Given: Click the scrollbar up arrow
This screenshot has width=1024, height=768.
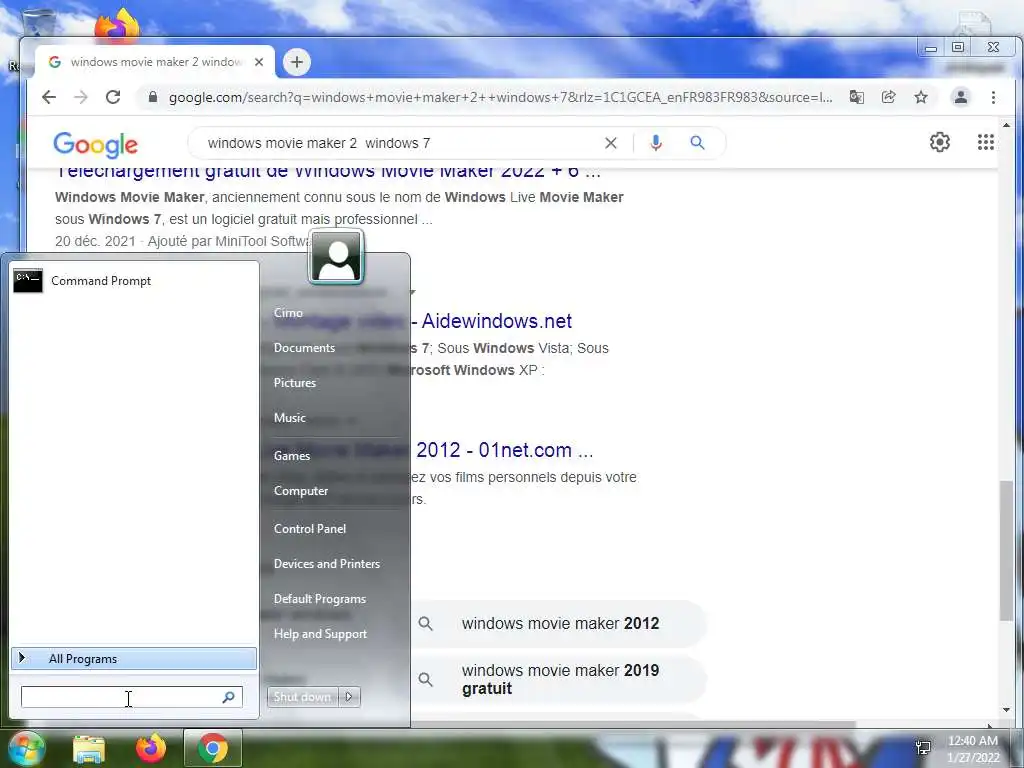Looking at the screenshot, I should (1006, 125).
